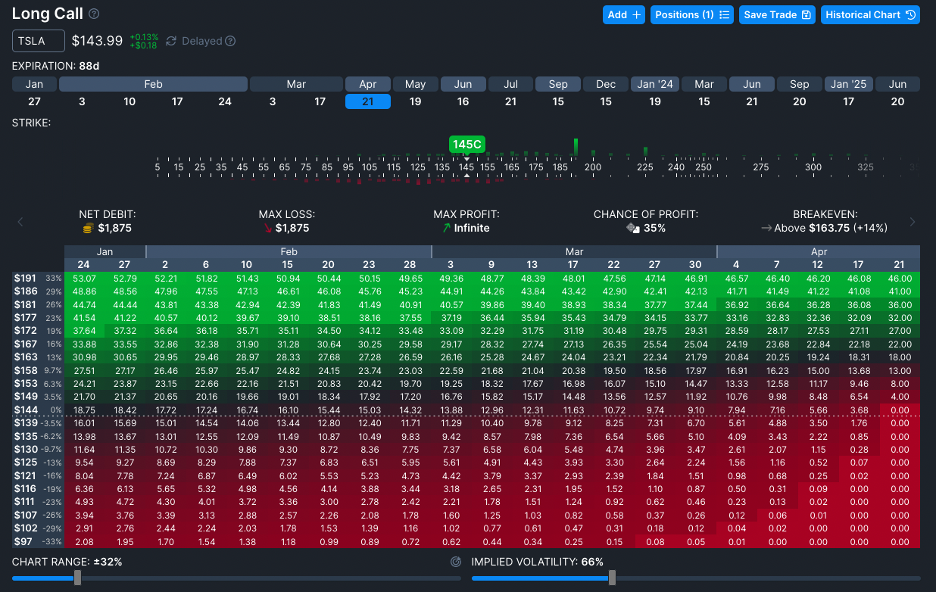Adjust the Chart Range slider handle

pyautogui.click(x=77, y=577)
